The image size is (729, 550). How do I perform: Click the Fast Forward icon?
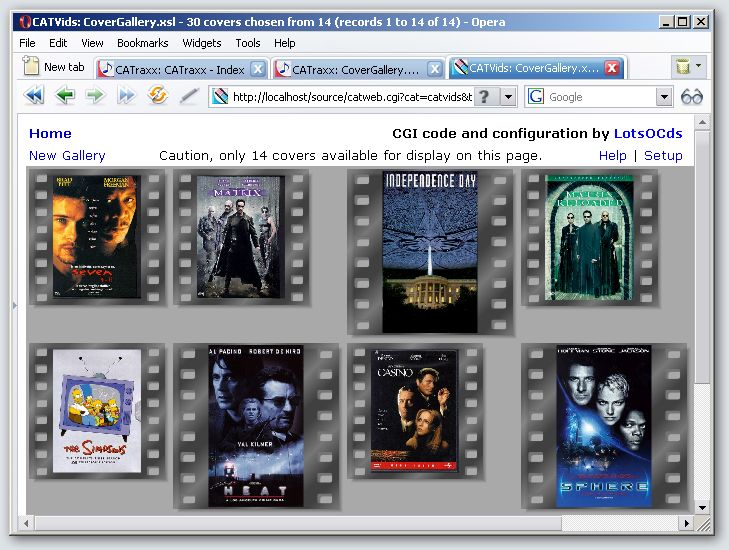126,96
